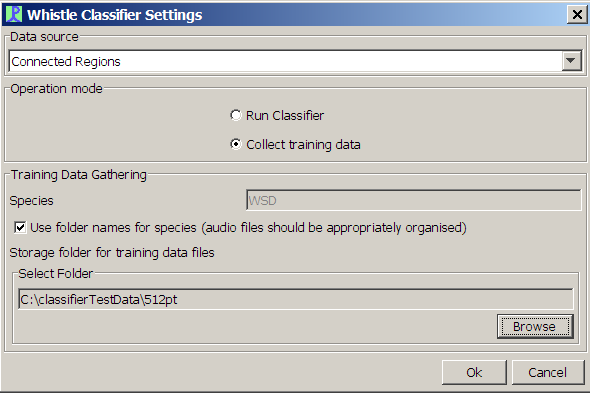Click the Species label

(x=32, y=201)
